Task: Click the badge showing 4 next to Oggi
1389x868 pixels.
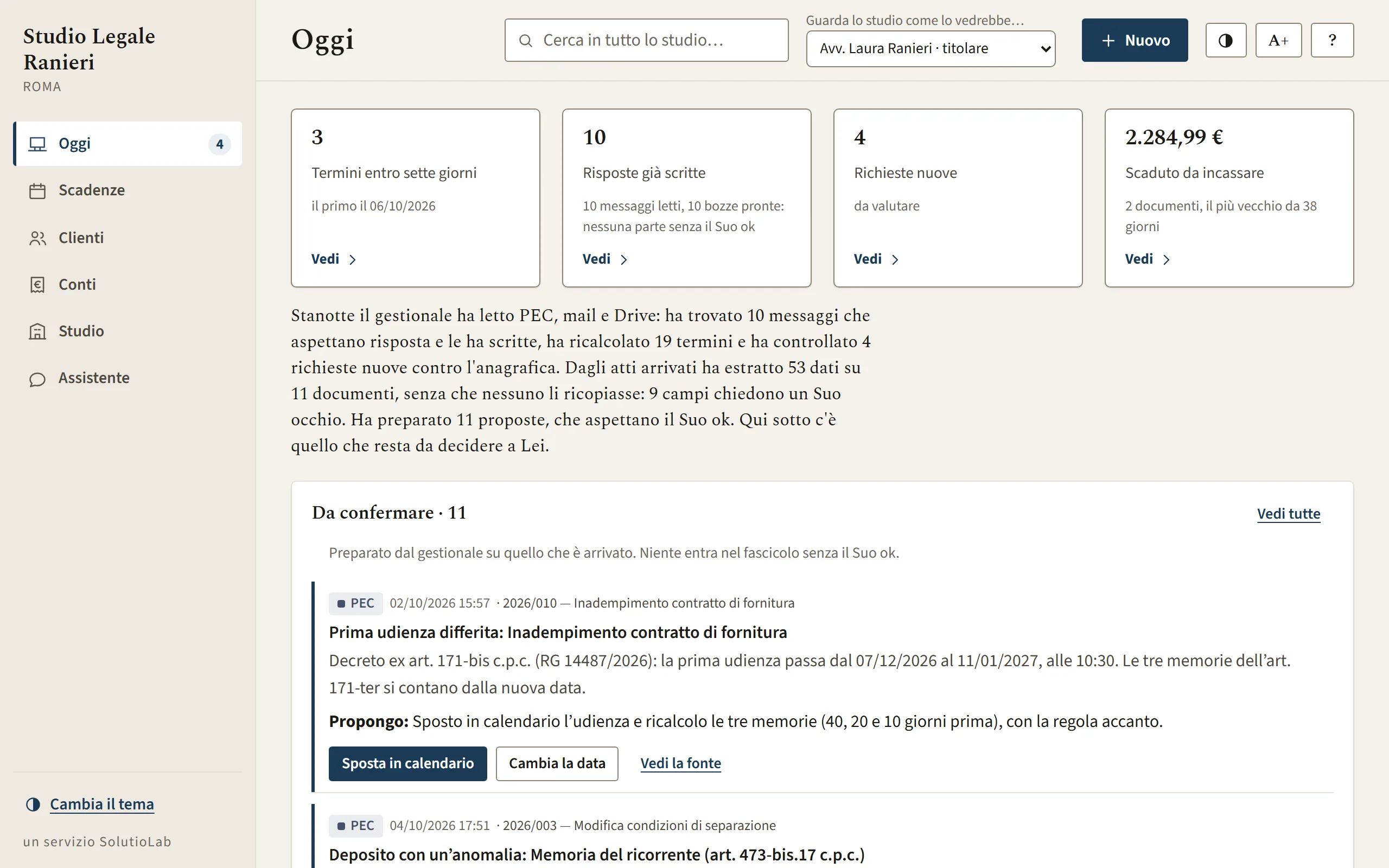Action: tap(219, 144)
